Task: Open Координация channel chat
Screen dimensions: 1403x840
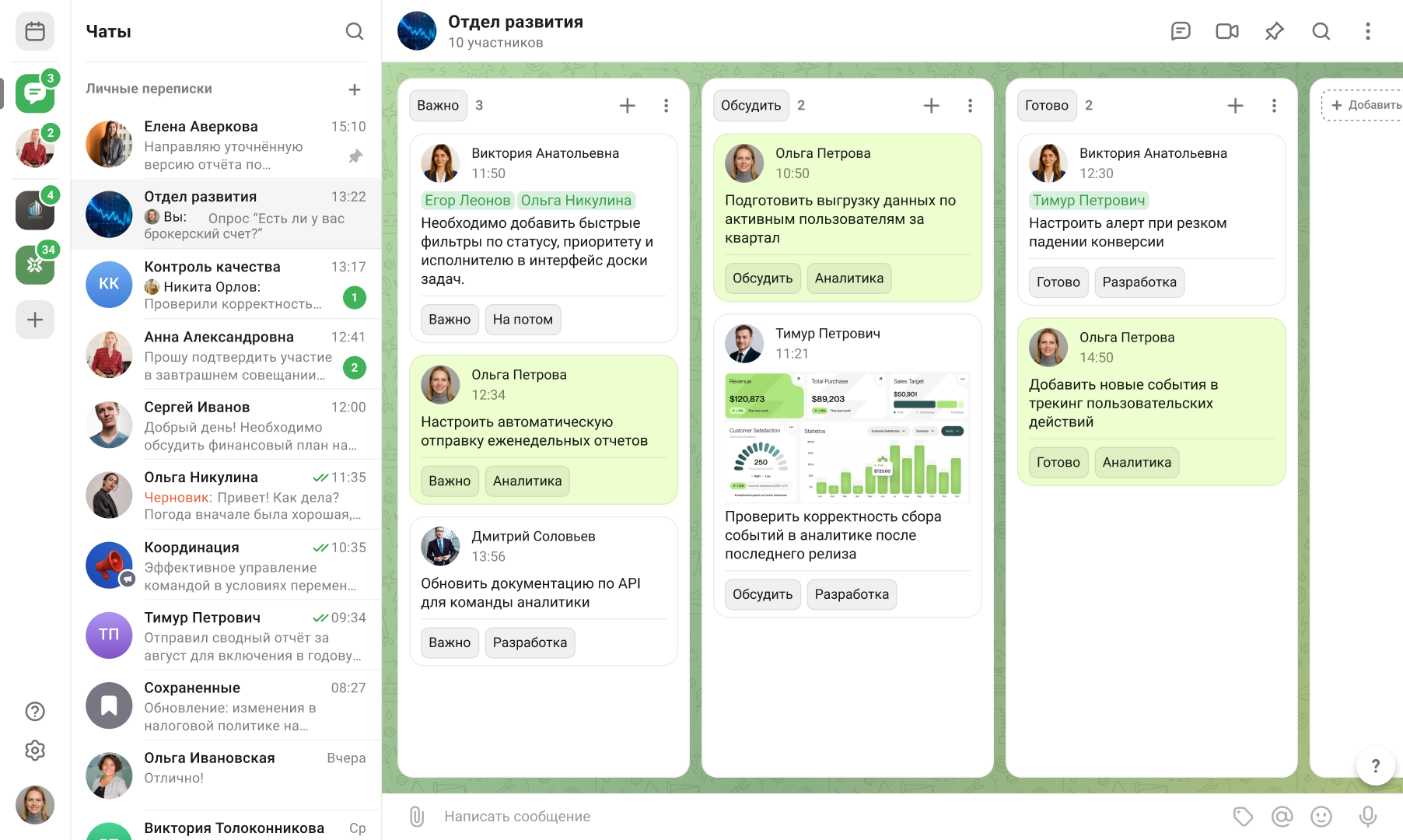Action: click(226, 565)
